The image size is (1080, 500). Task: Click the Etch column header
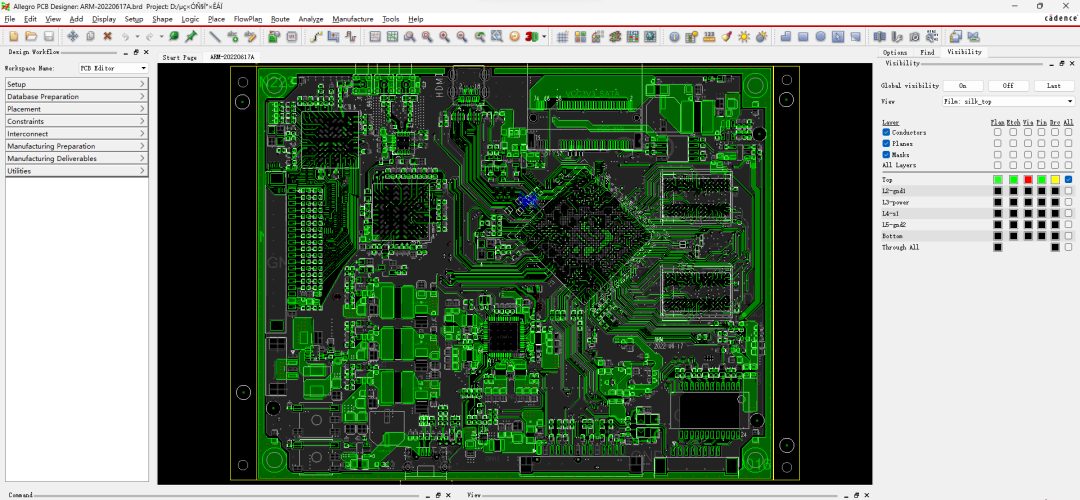pyautogui.click(x=1013, y=122)
